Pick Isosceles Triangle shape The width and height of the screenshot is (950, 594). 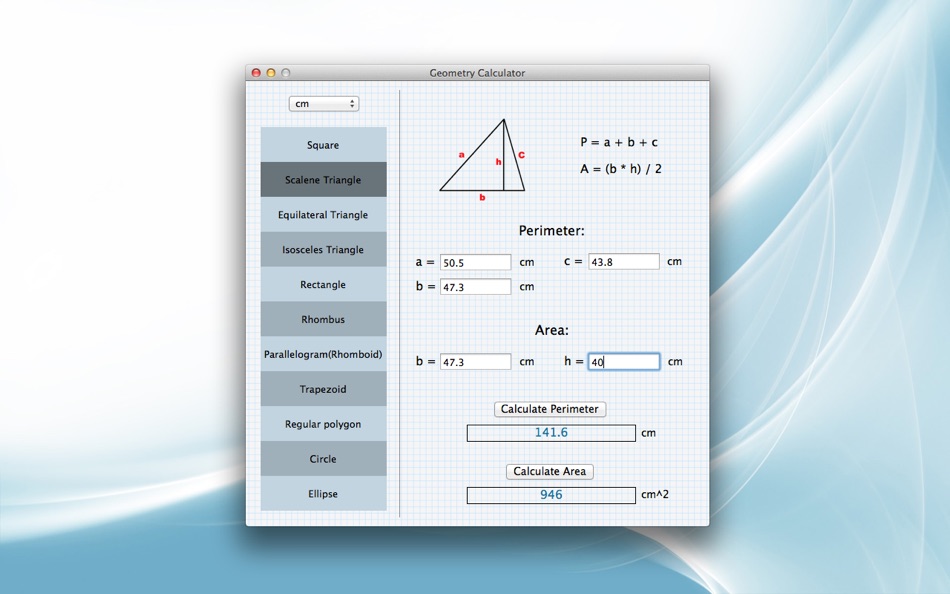tap(323, 250)
